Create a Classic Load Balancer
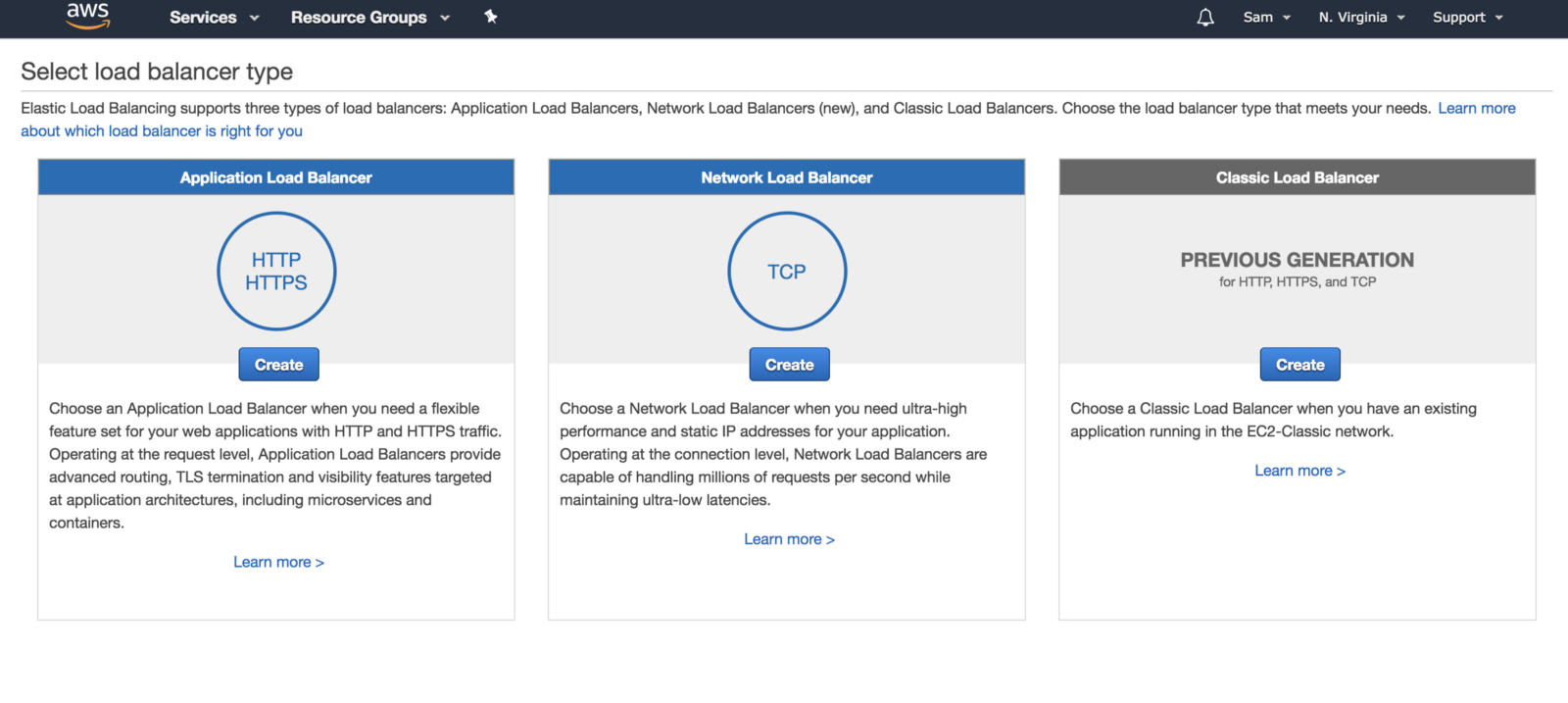Image resolution: width=1568 pixels, height=703 pixels. click(1299, 365)
